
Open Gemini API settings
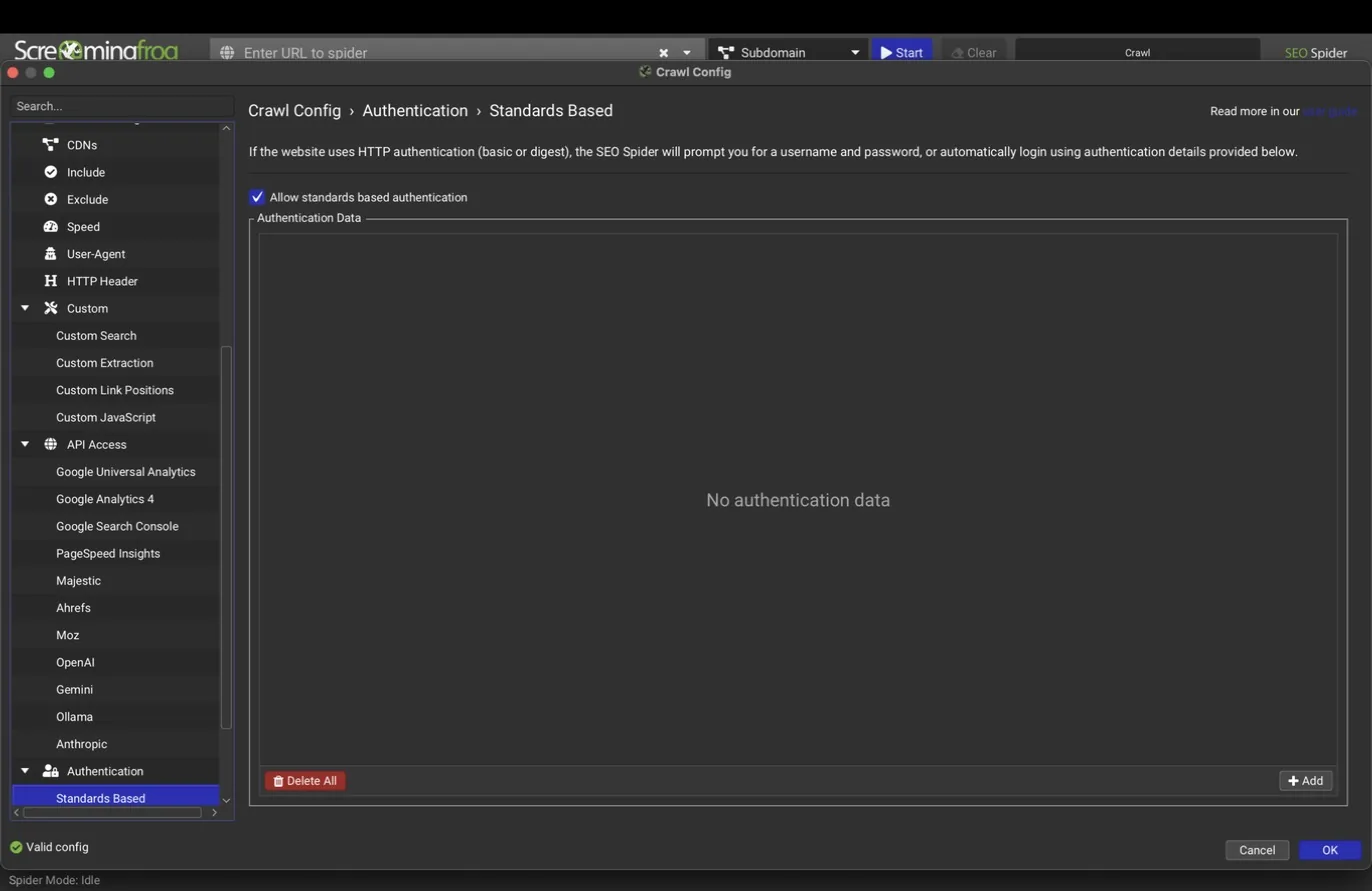[74, 689]
